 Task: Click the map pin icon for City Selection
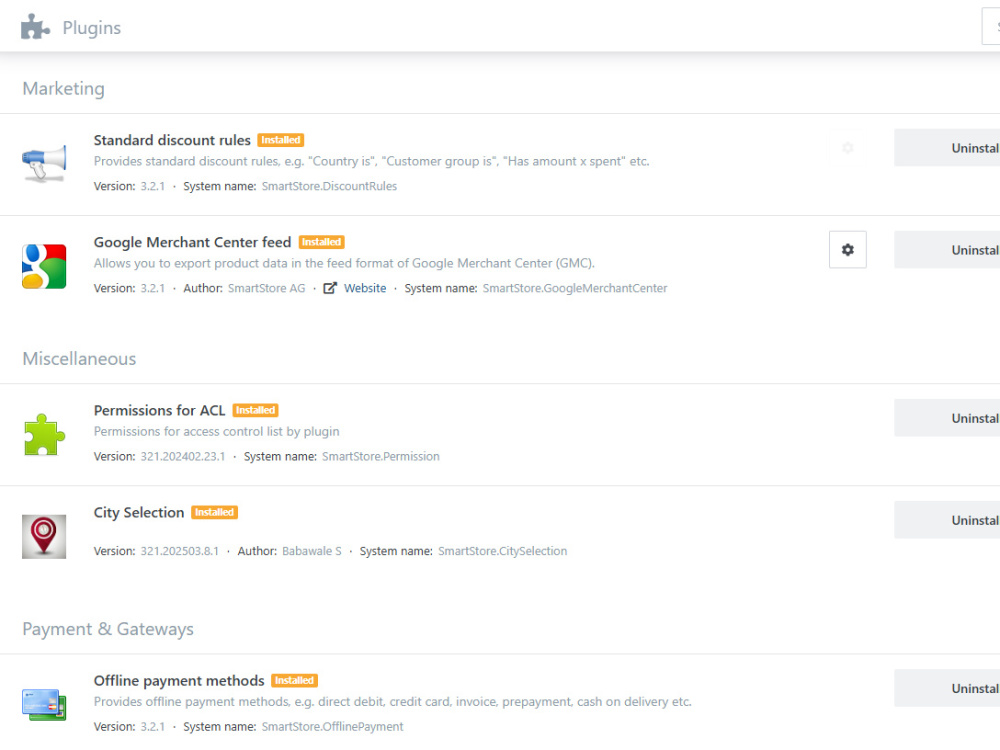(x=44, y=536)
